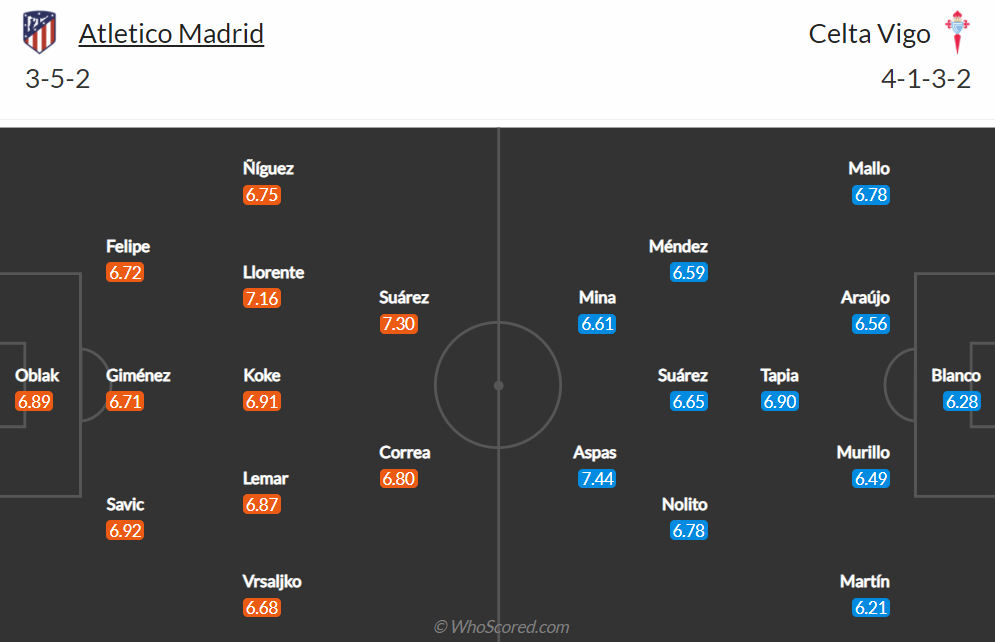Select Aspas's 7.44 rating badge

coord(597,478)
